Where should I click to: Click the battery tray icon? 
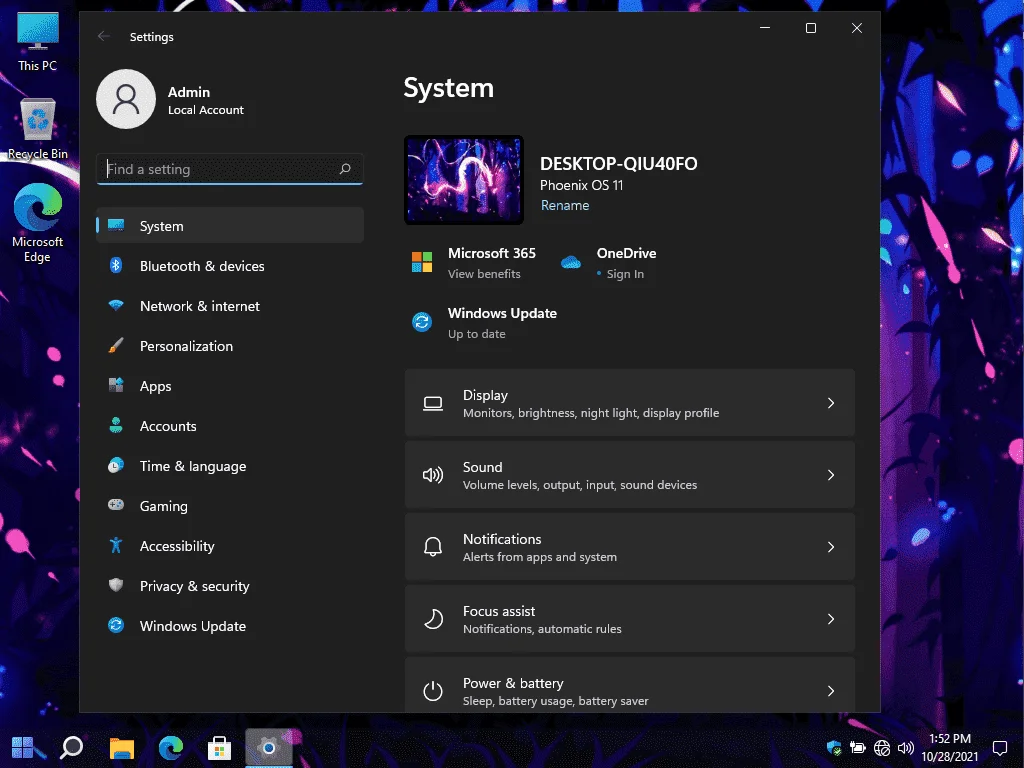click(857, 748)
